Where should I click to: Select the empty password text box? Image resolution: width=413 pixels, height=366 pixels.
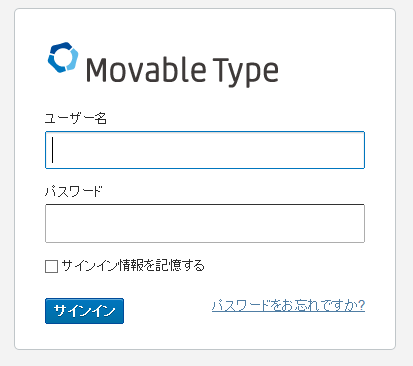tap(205, 223)
